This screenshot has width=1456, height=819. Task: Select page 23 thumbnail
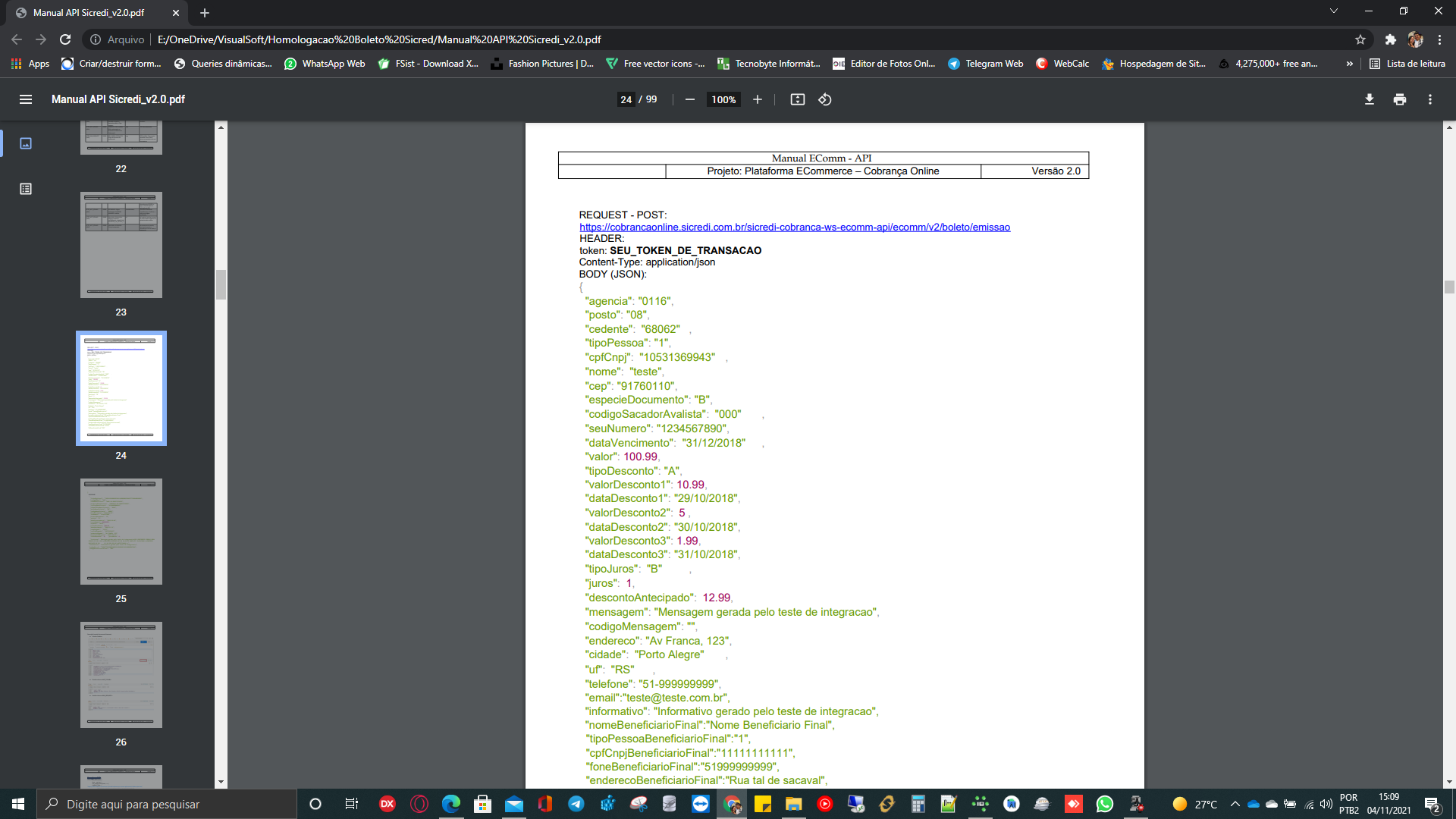point(121,245)
